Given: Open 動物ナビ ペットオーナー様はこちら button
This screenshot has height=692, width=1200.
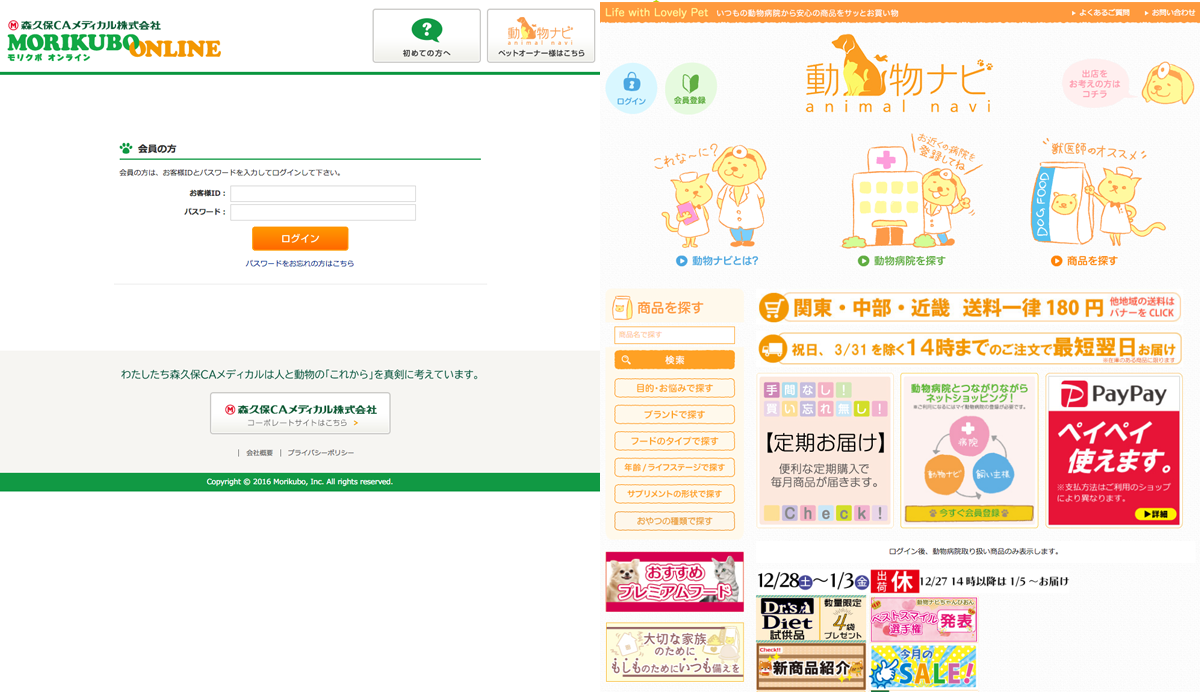Looking at the screenshot, I should click(541, 36).
